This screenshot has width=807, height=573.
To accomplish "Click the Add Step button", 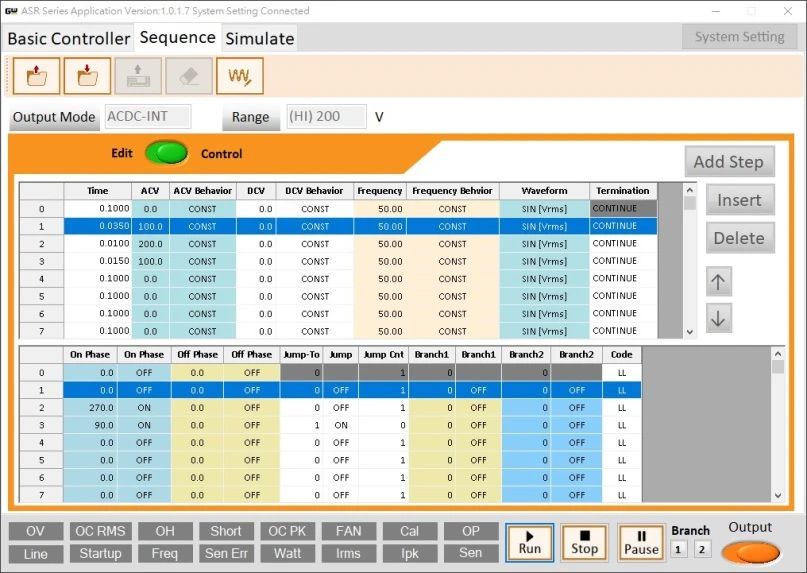I will pos(729,162).
